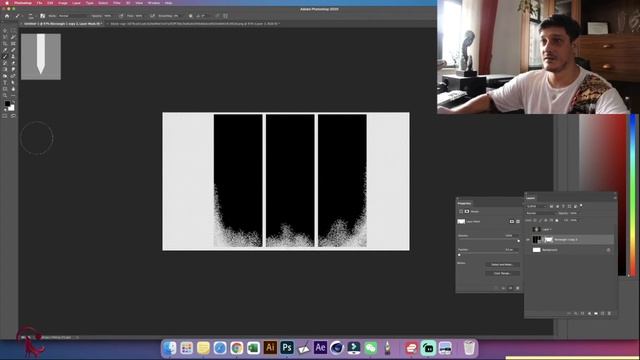Toggle pressure for opacity button
640x360 pixels.
121,16
